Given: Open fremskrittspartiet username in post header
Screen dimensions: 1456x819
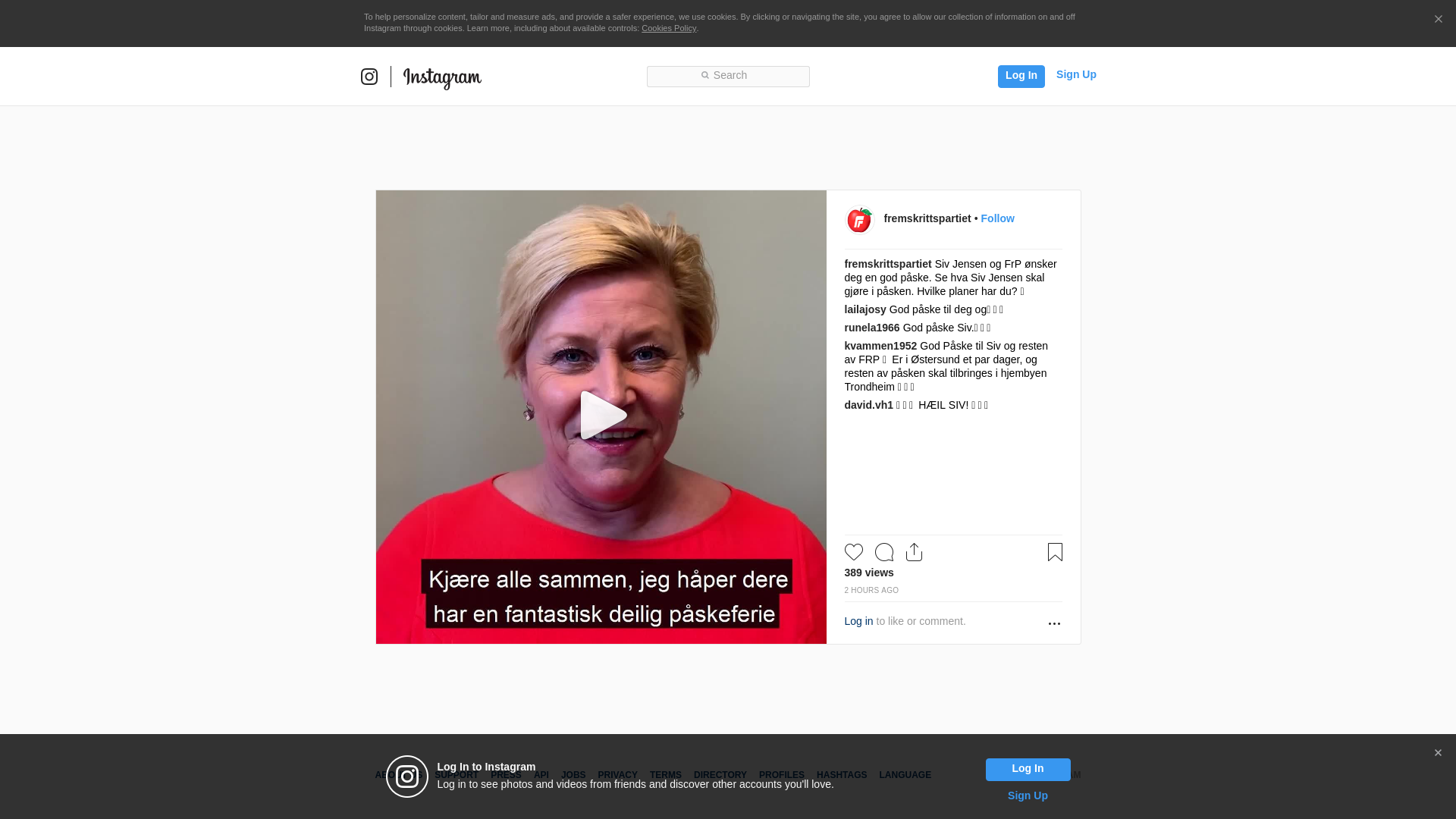Looking at the screenshot, I should point(927,218).
